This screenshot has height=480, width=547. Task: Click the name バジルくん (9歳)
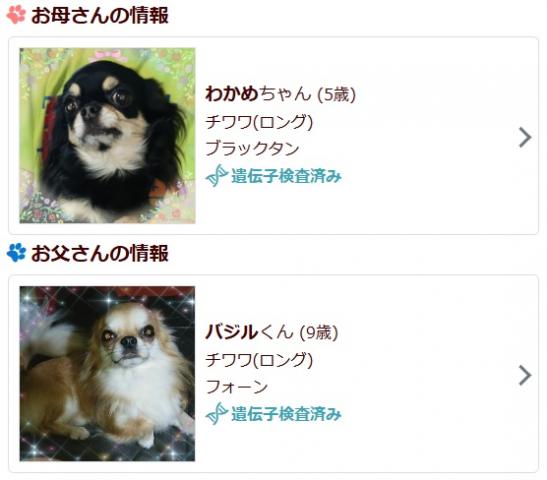pyautogui.click(x=272, y=332)
